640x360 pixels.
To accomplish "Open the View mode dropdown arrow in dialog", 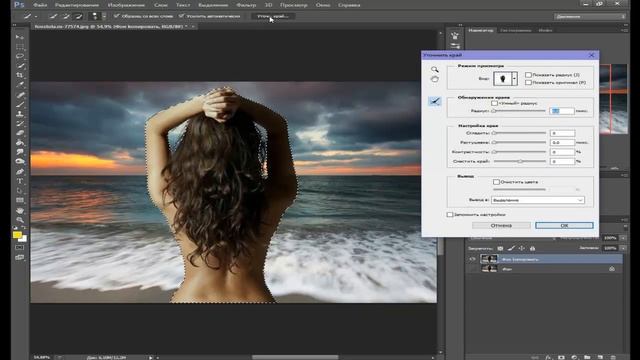I will click(515, 78).
